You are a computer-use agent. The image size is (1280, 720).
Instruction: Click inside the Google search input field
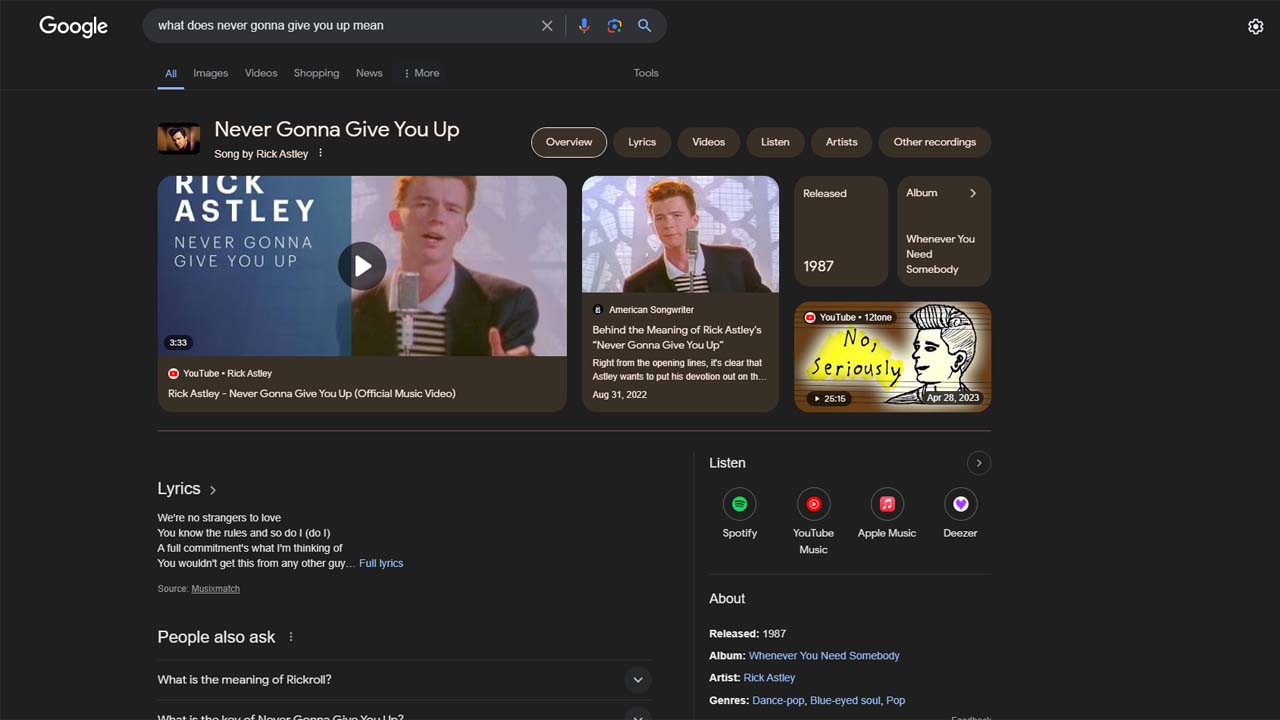click(340, 26)
